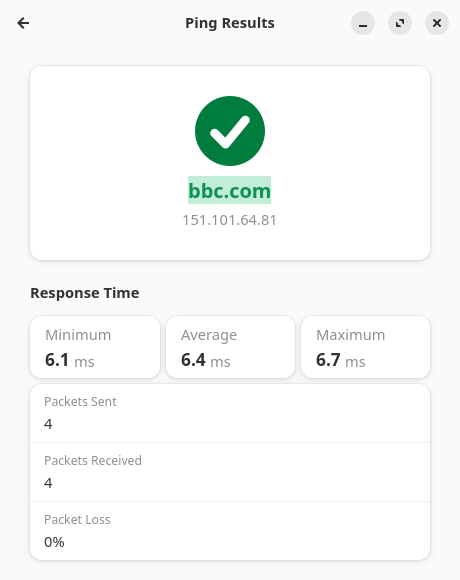Select the Average response time card
460x580 pixels.
[230, 347]
